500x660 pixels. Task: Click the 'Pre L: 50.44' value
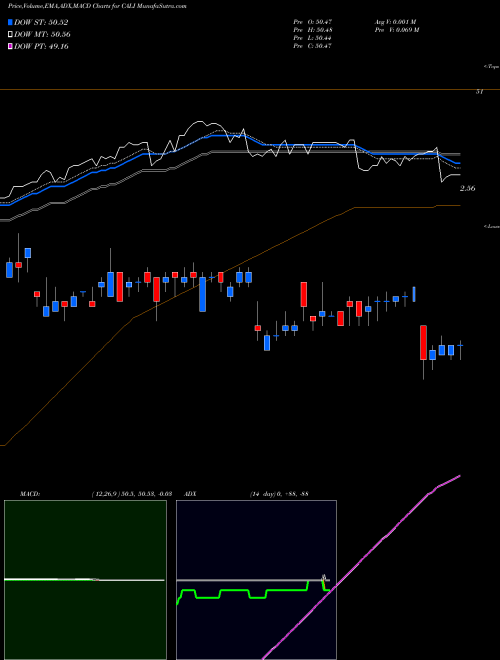click(x=312, y=38)
